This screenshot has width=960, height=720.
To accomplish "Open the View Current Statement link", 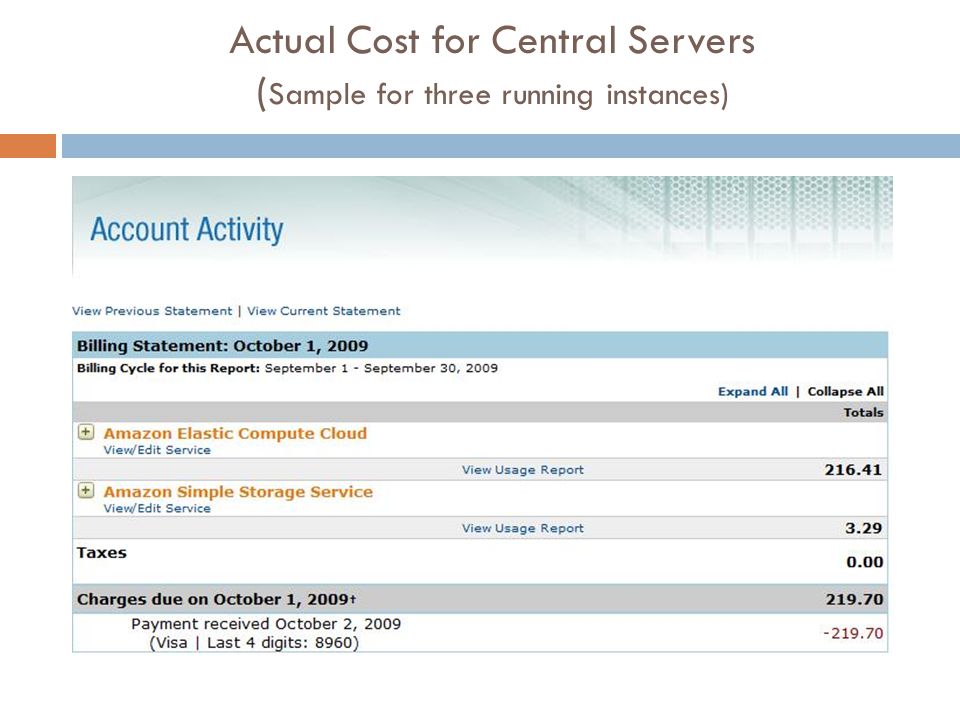I will click(x=323, y=311).
